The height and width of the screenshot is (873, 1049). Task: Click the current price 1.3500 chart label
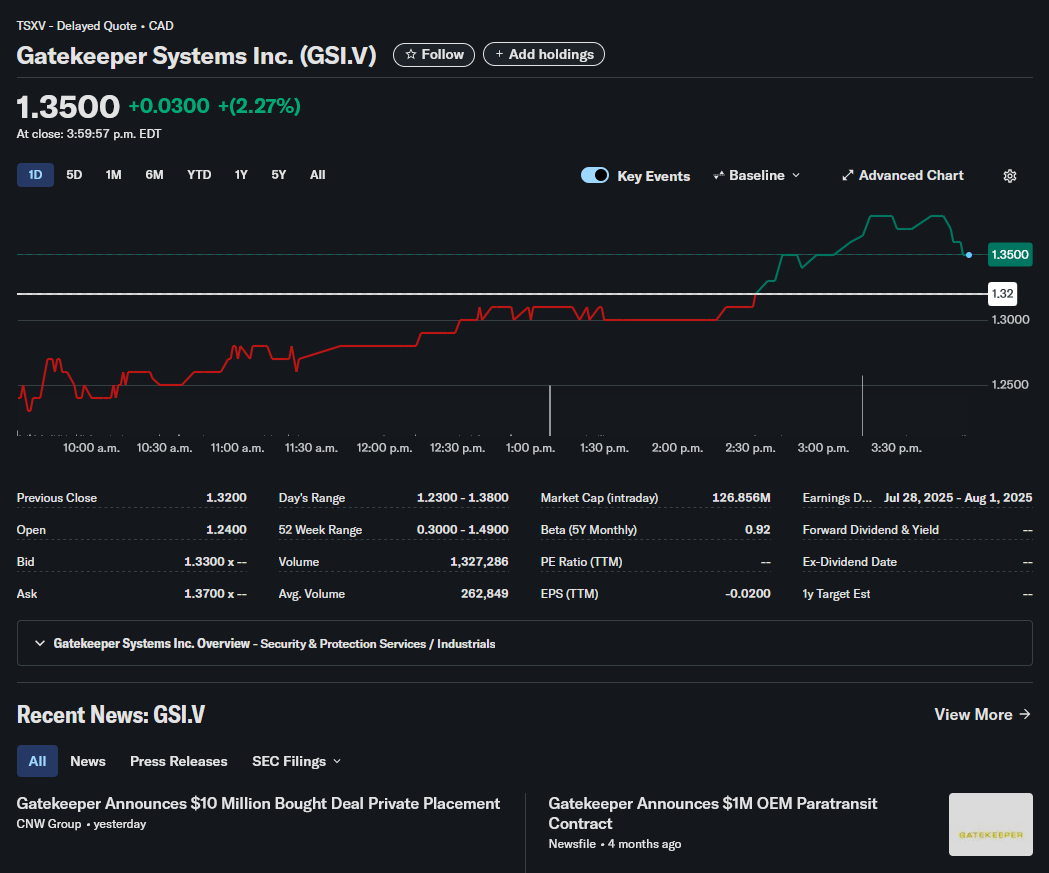coord(1010,254)
